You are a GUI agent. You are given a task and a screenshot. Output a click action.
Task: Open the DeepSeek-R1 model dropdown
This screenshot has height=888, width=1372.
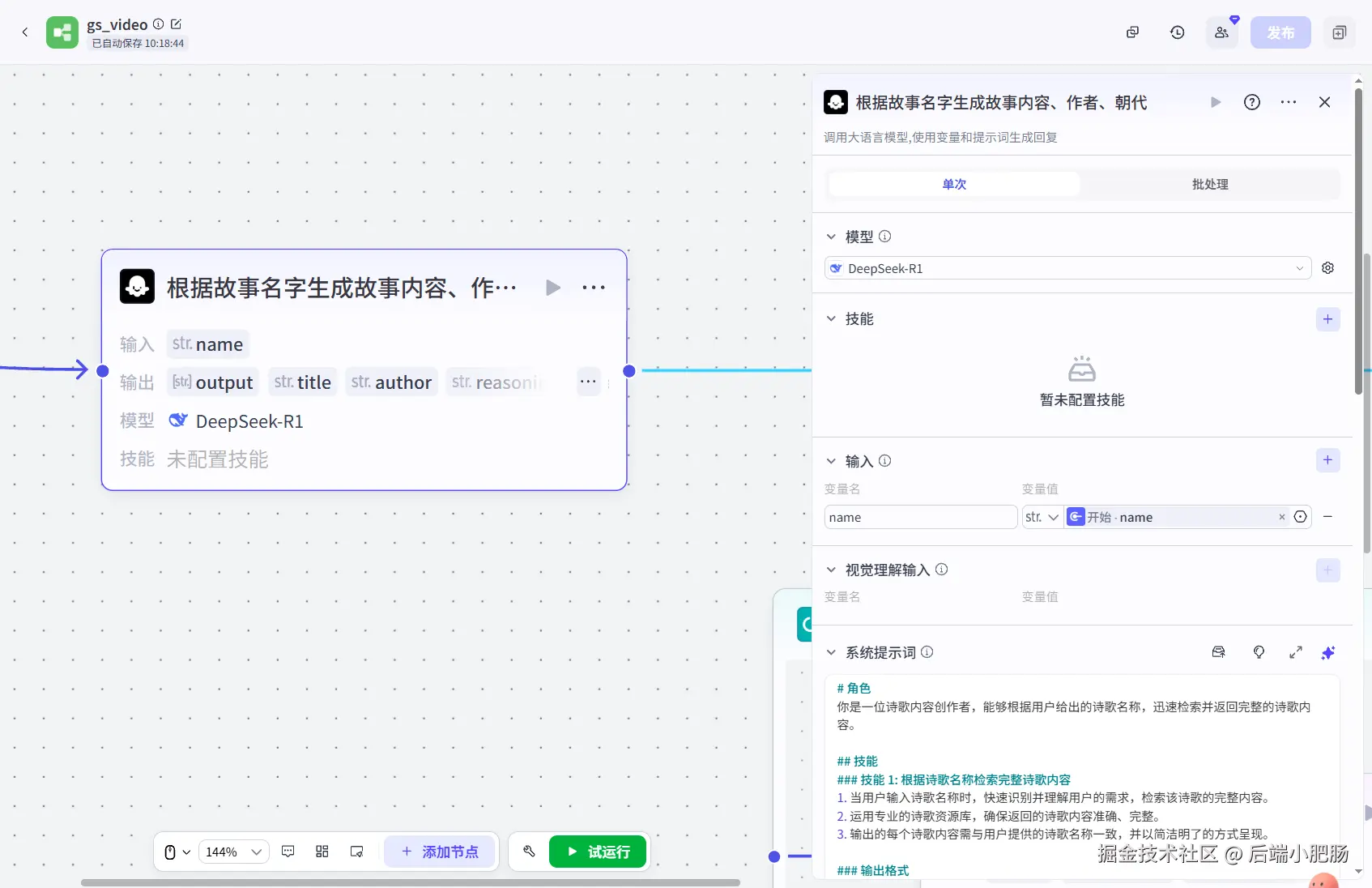point(1067,268)
